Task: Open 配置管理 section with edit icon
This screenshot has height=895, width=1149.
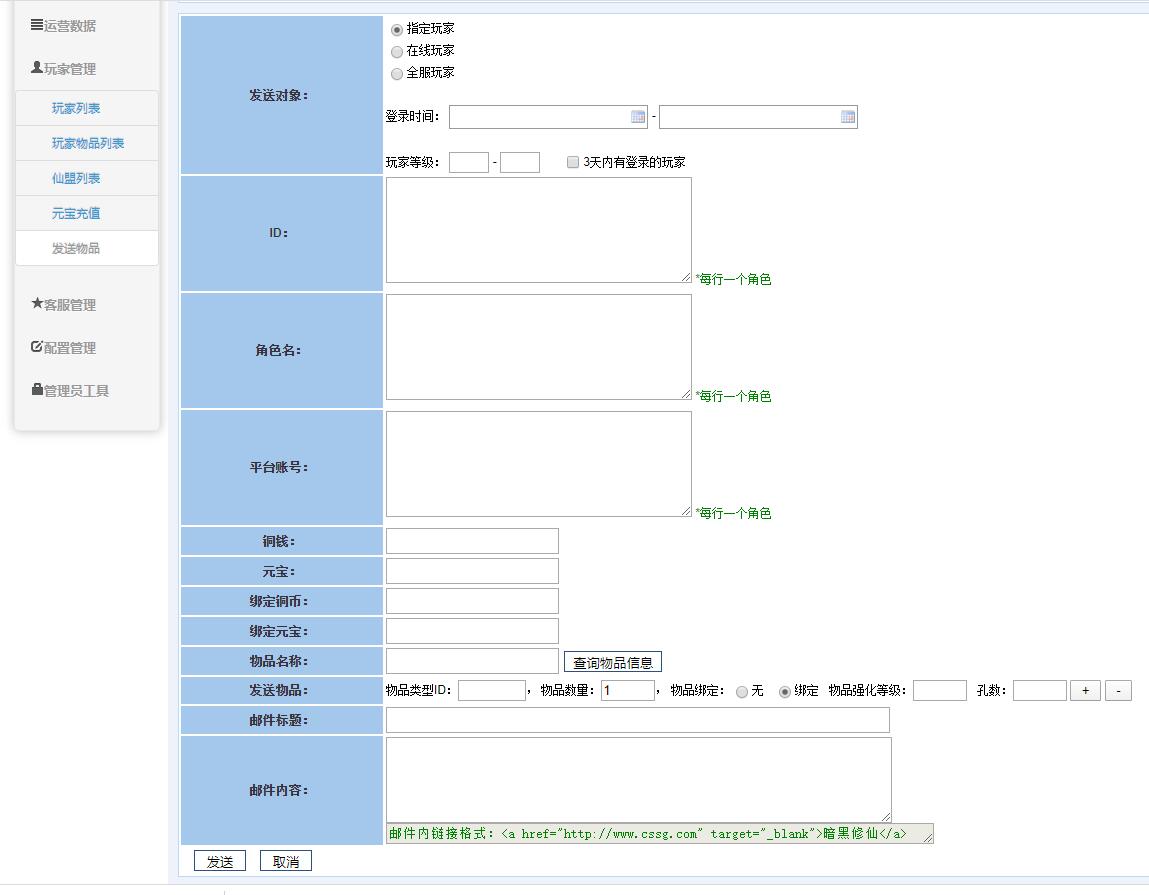Action: point(64,347)
